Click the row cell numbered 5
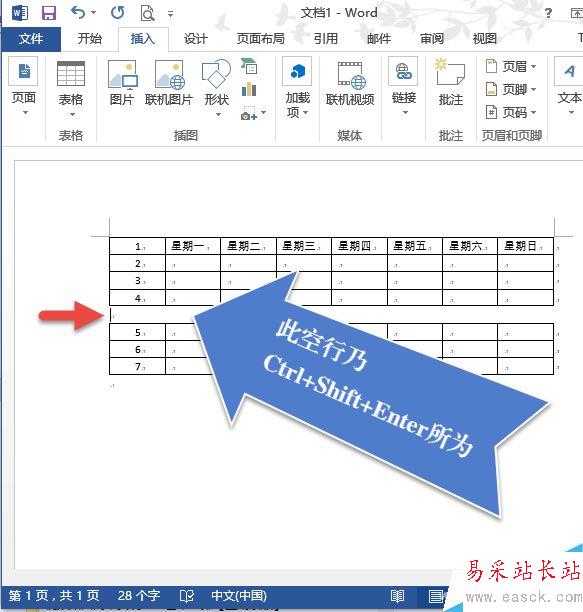The width and height of the screenshot is (583, 612). (137, 332)
